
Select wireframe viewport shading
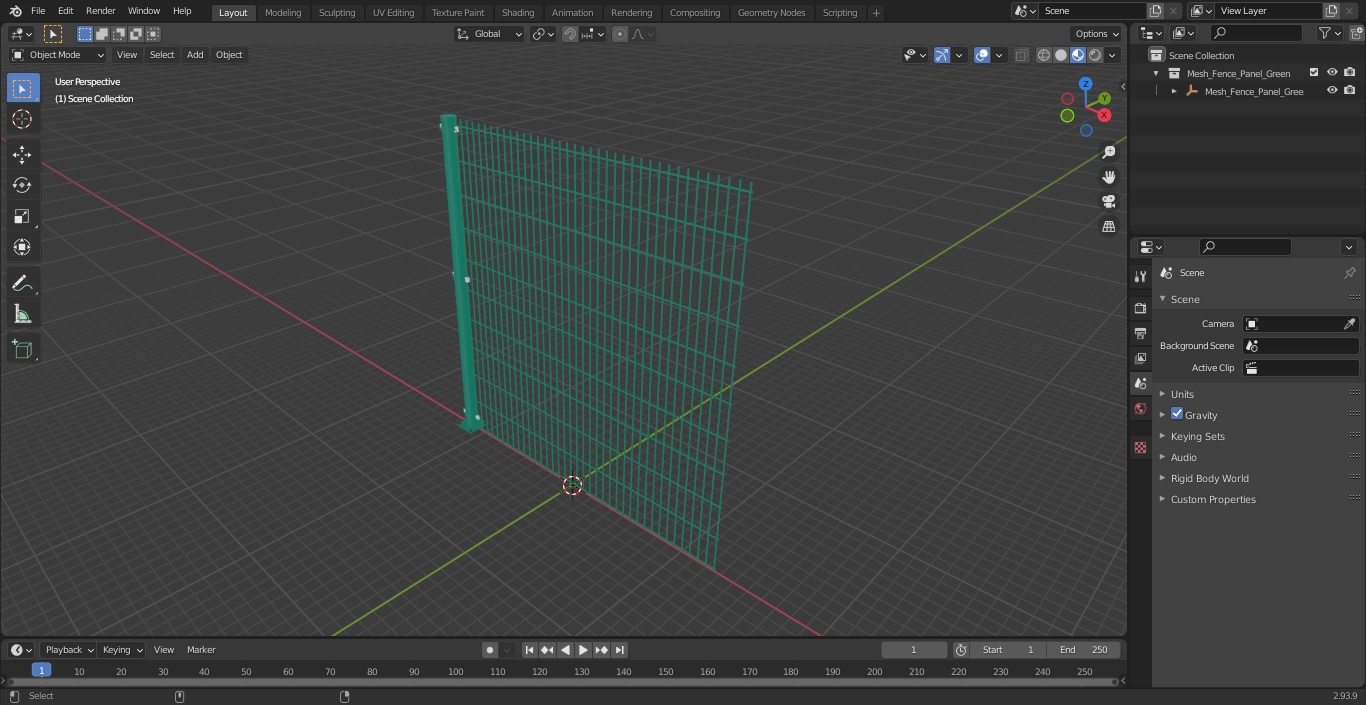[1044, 55]
